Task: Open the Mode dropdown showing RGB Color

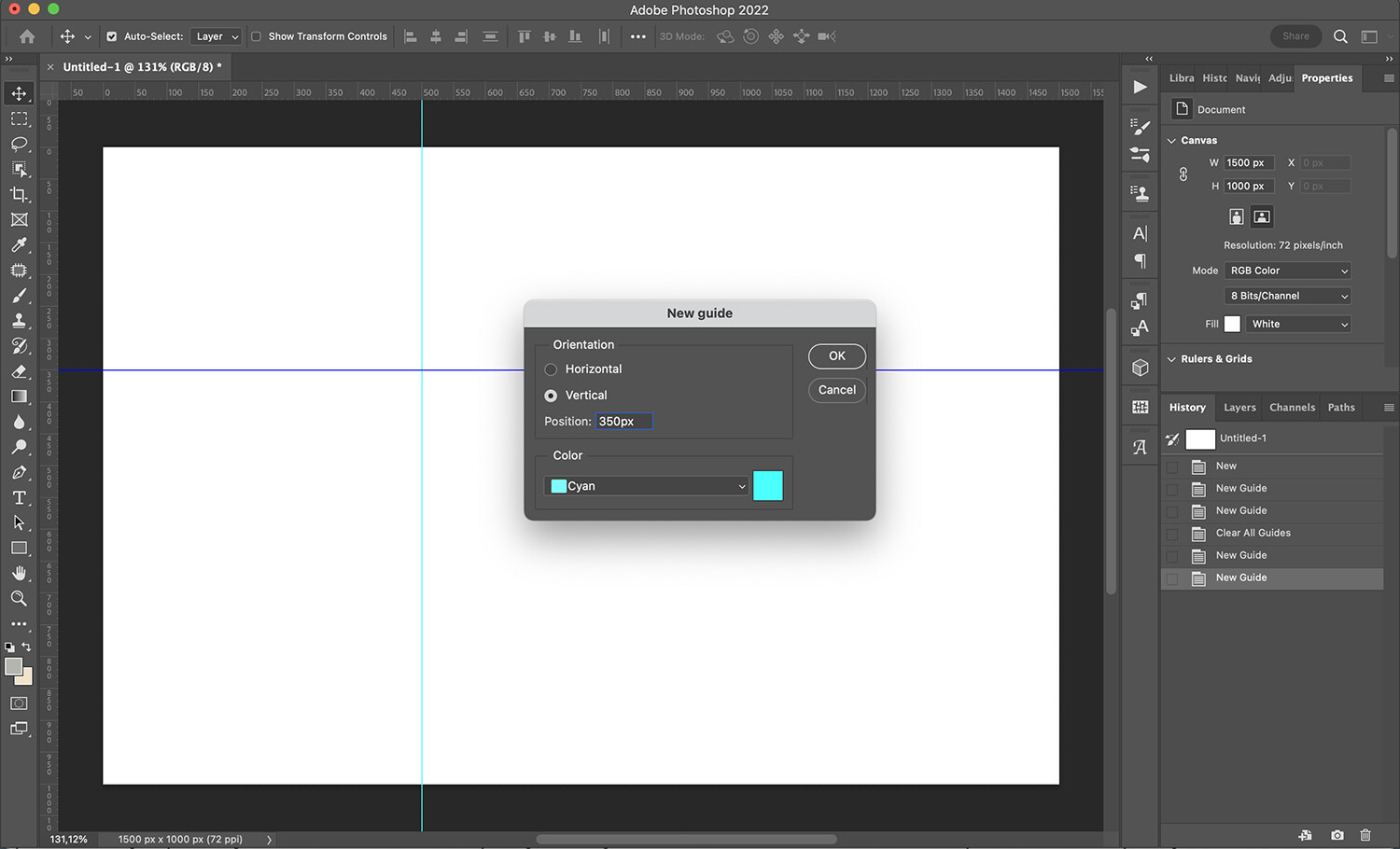Action: coord(1287,270)
